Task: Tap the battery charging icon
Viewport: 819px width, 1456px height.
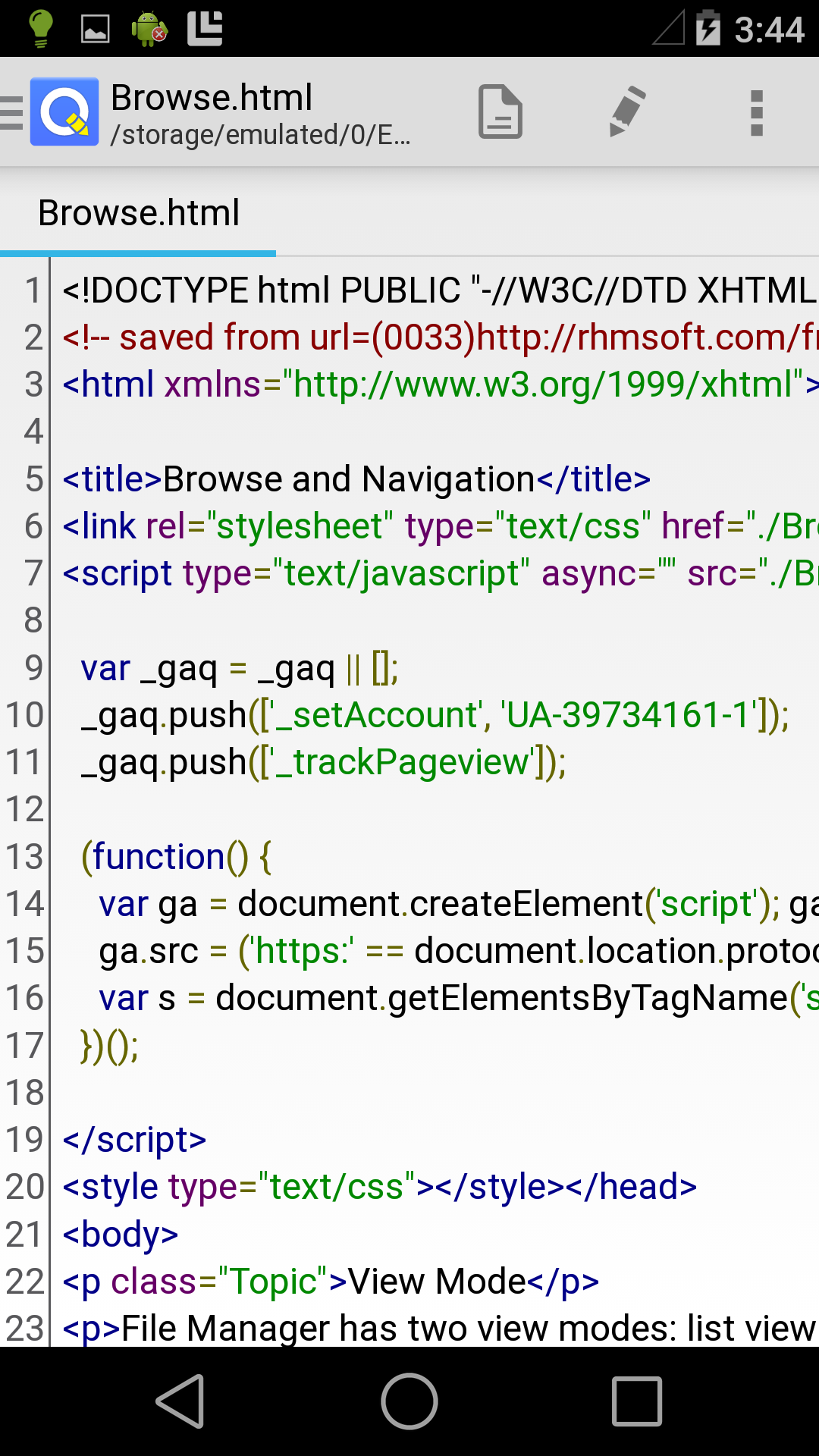Action: pos(708,29)
